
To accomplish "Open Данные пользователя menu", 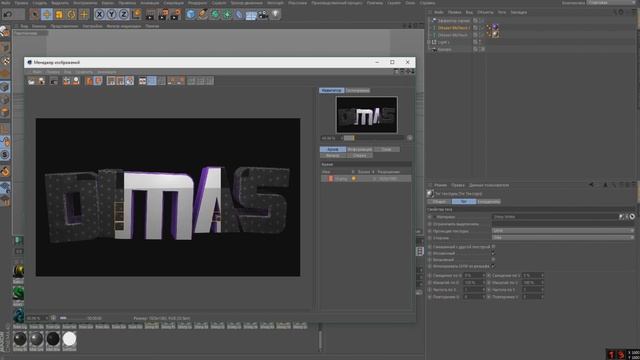I will point(489,185).
